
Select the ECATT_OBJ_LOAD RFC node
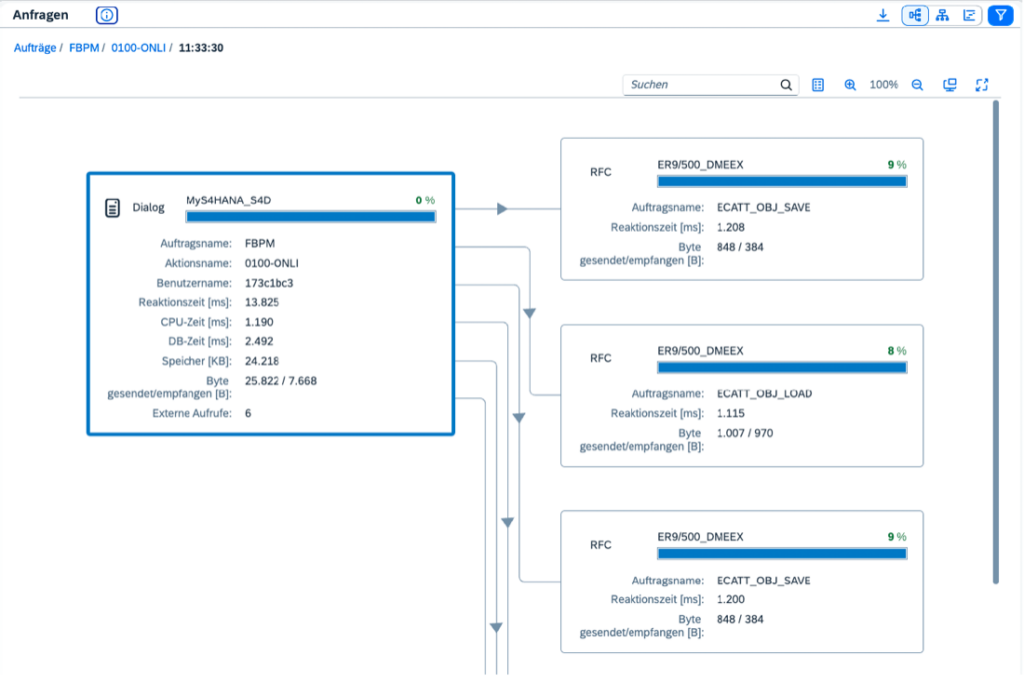[x=742, y=396]
